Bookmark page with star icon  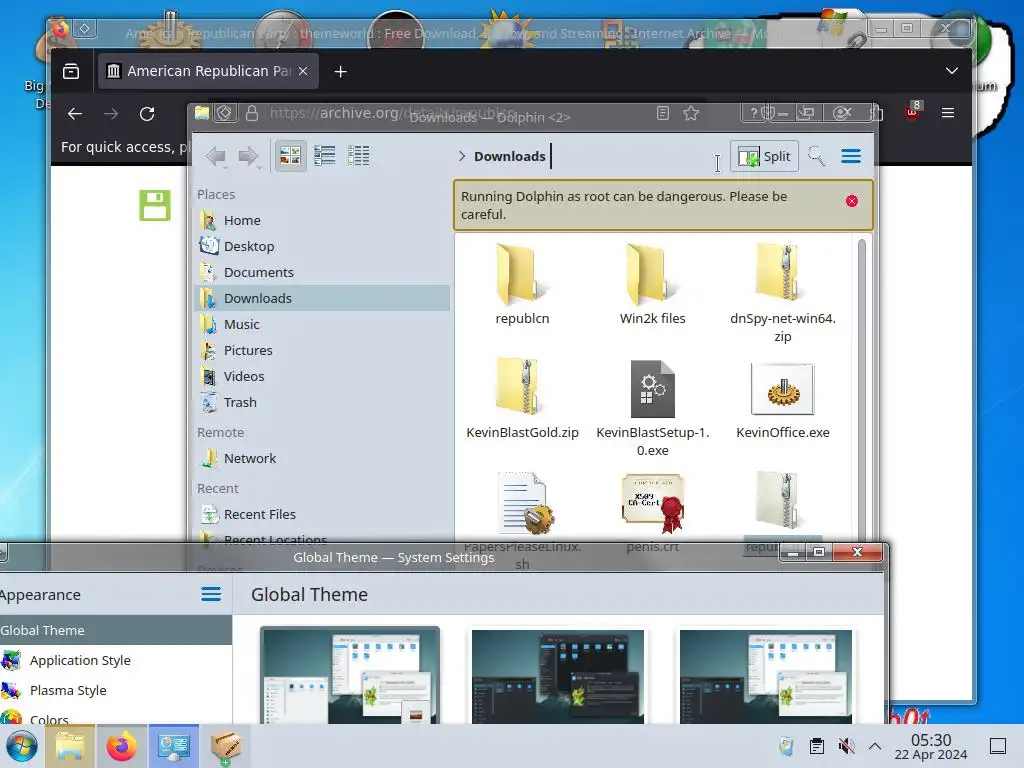point(691,113)
